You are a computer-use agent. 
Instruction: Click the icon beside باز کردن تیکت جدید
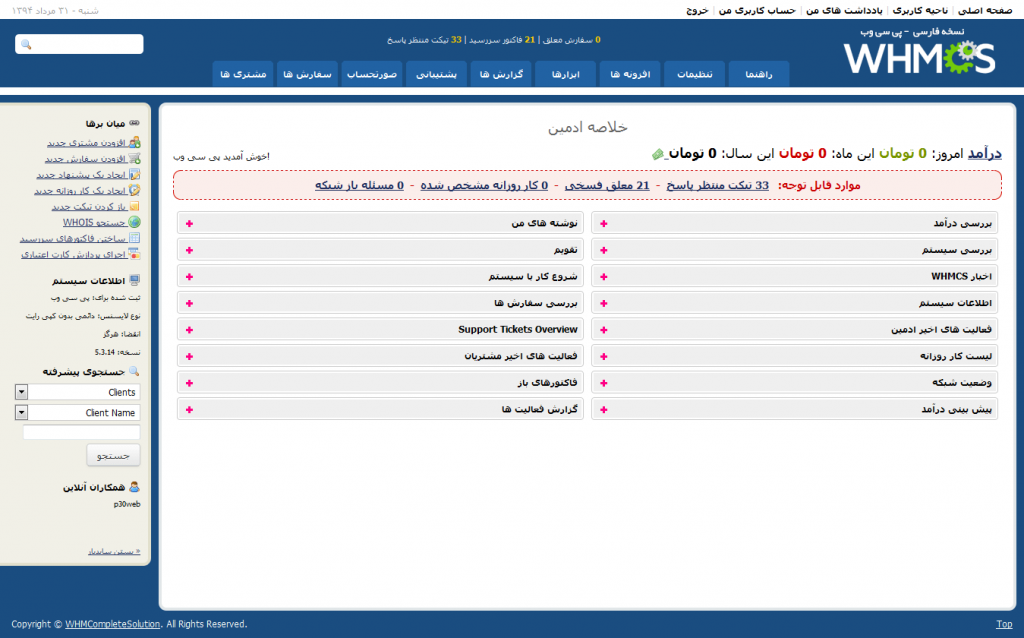coord(135,206)
